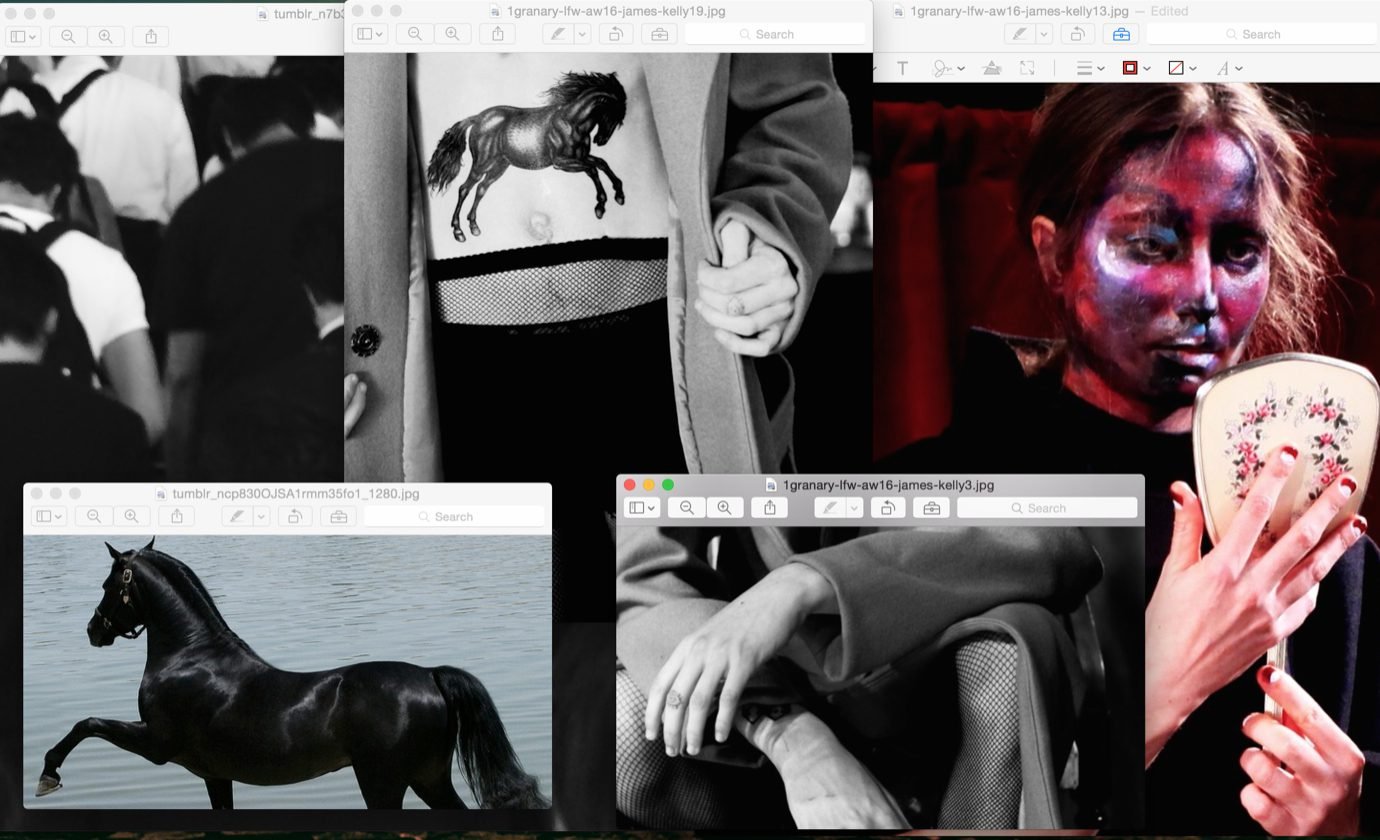Rotate the james-kelly19.jpg image left

pyautogui.click(x=615, y=34)
